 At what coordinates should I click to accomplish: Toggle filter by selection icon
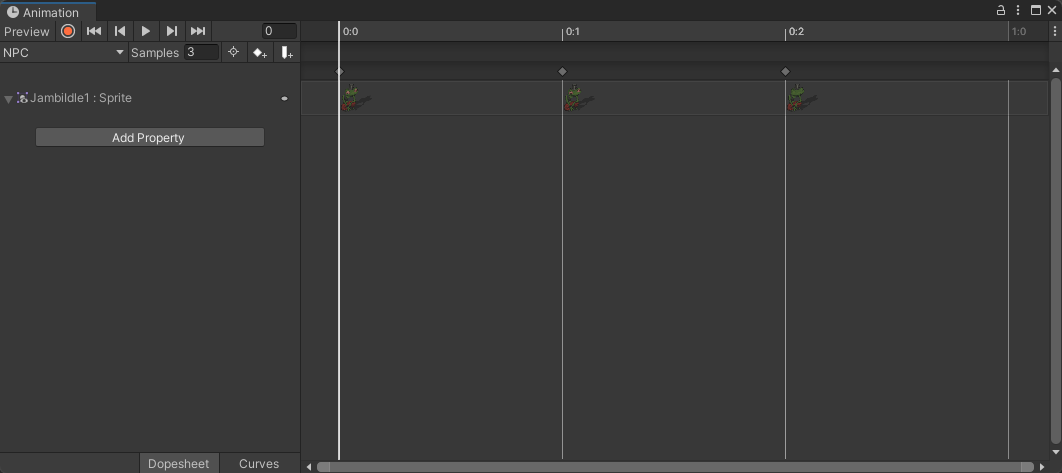[234, 52]
